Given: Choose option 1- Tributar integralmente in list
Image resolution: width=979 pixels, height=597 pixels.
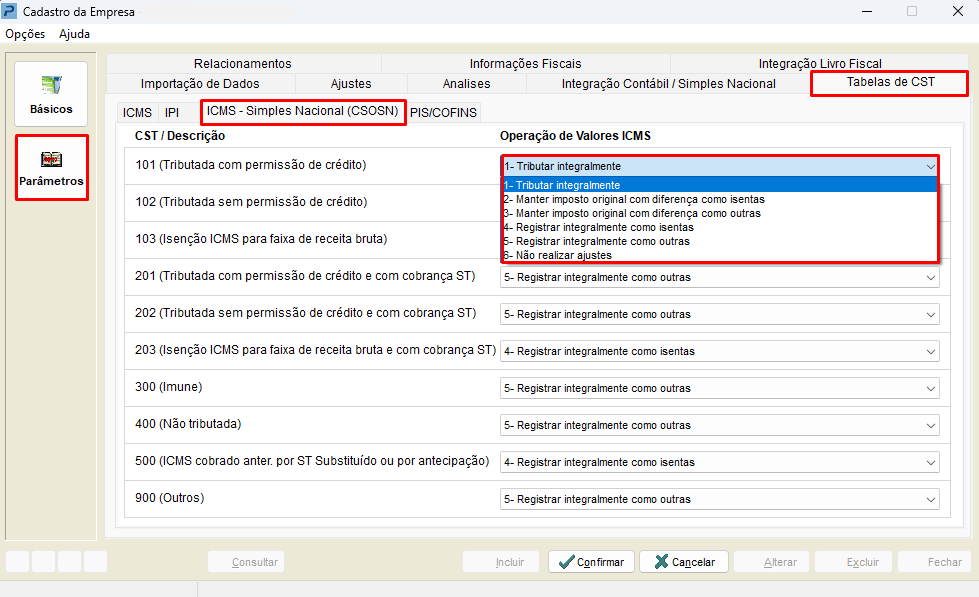Looking at the screenshot, I should pyautogui.click(x=719, y=185).
